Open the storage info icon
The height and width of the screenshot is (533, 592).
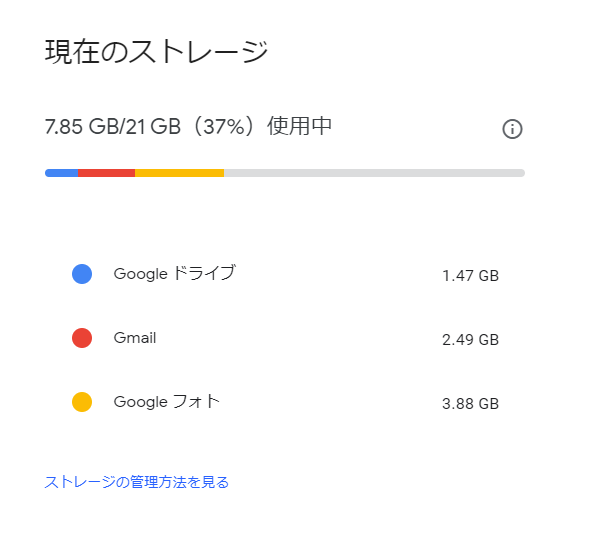[x=512, y=129]
